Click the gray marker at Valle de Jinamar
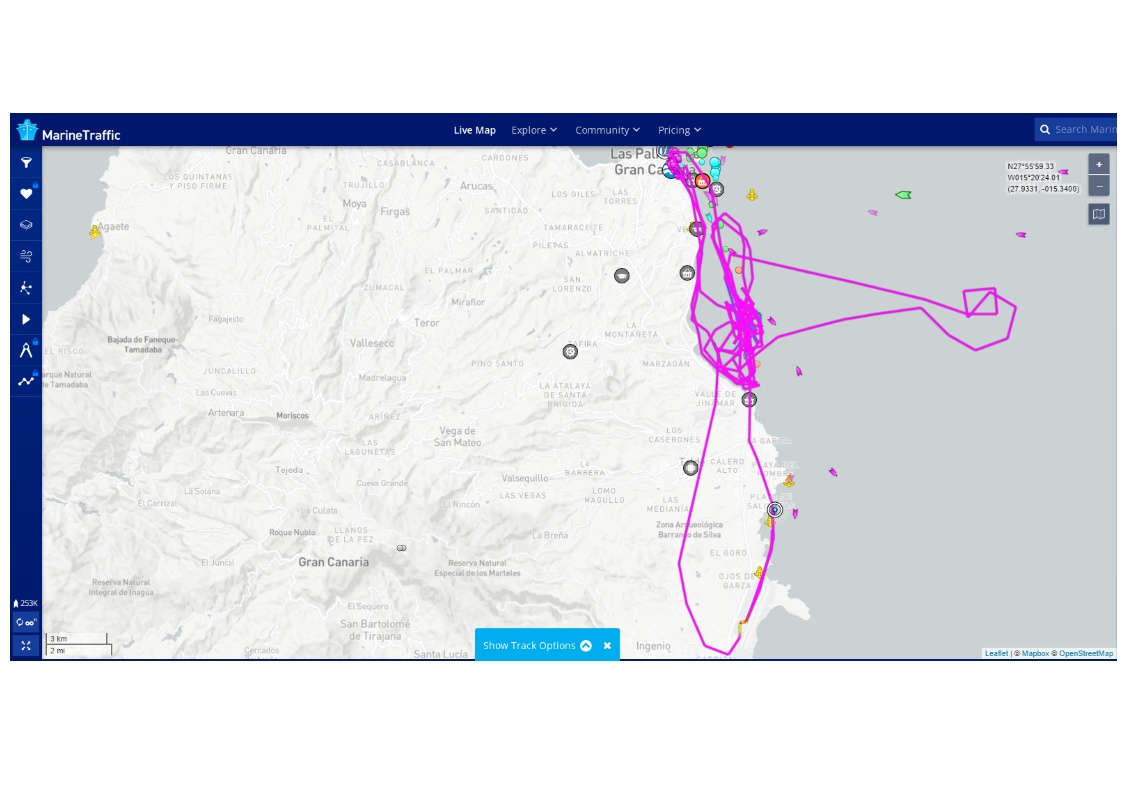This screenshot has width=1123, height=794. 749,400
